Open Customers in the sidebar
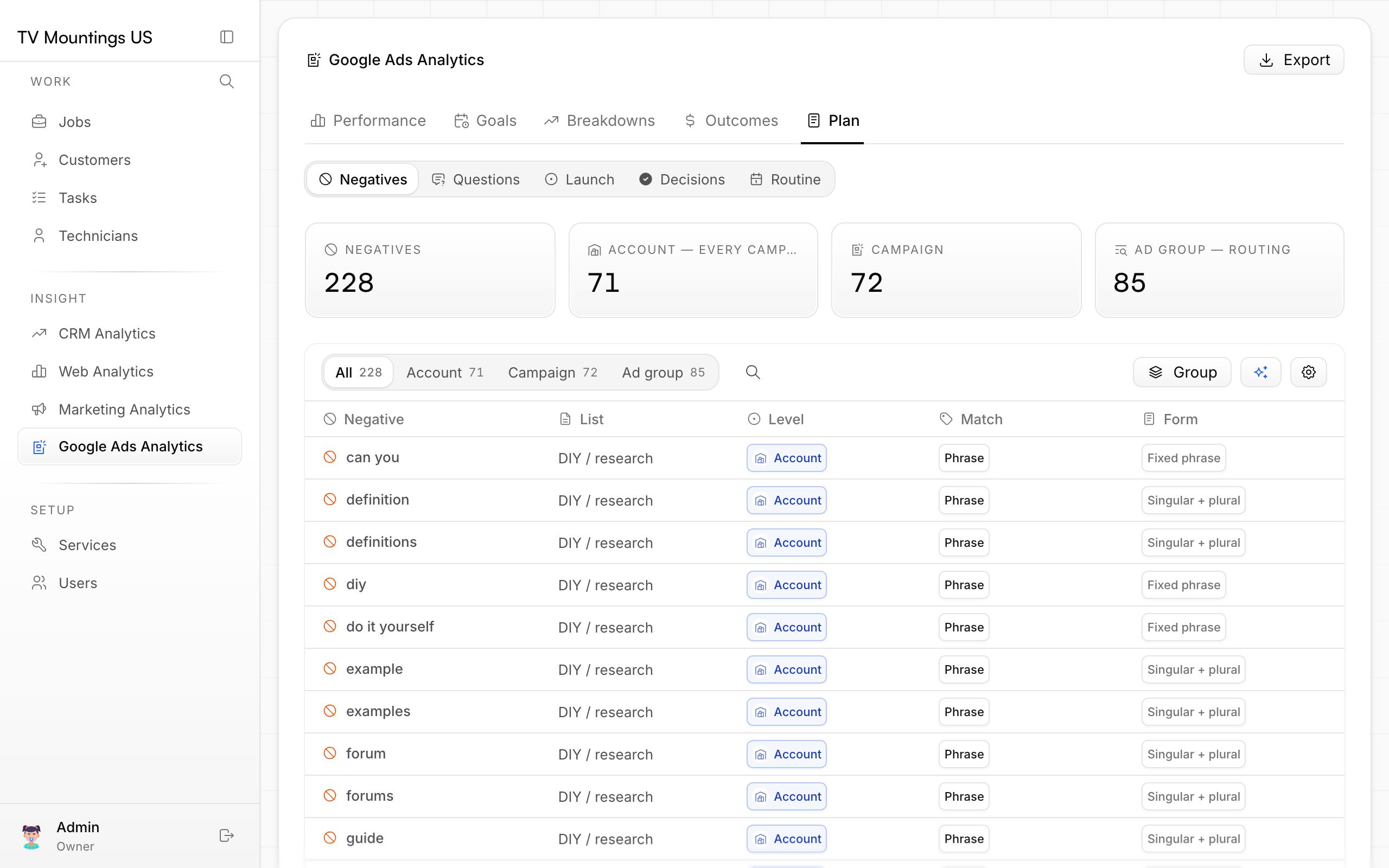The height and width of the screenshot is (868, 1389). [130, 159]
